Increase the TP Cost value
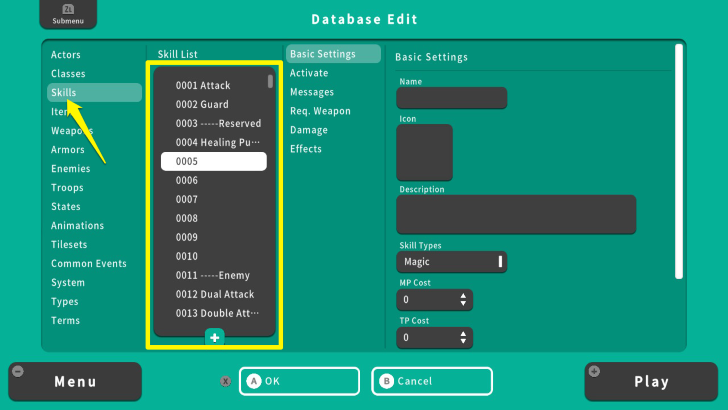Screen dimensions: 728x410 pyautogui.click(x=463, y=334)
